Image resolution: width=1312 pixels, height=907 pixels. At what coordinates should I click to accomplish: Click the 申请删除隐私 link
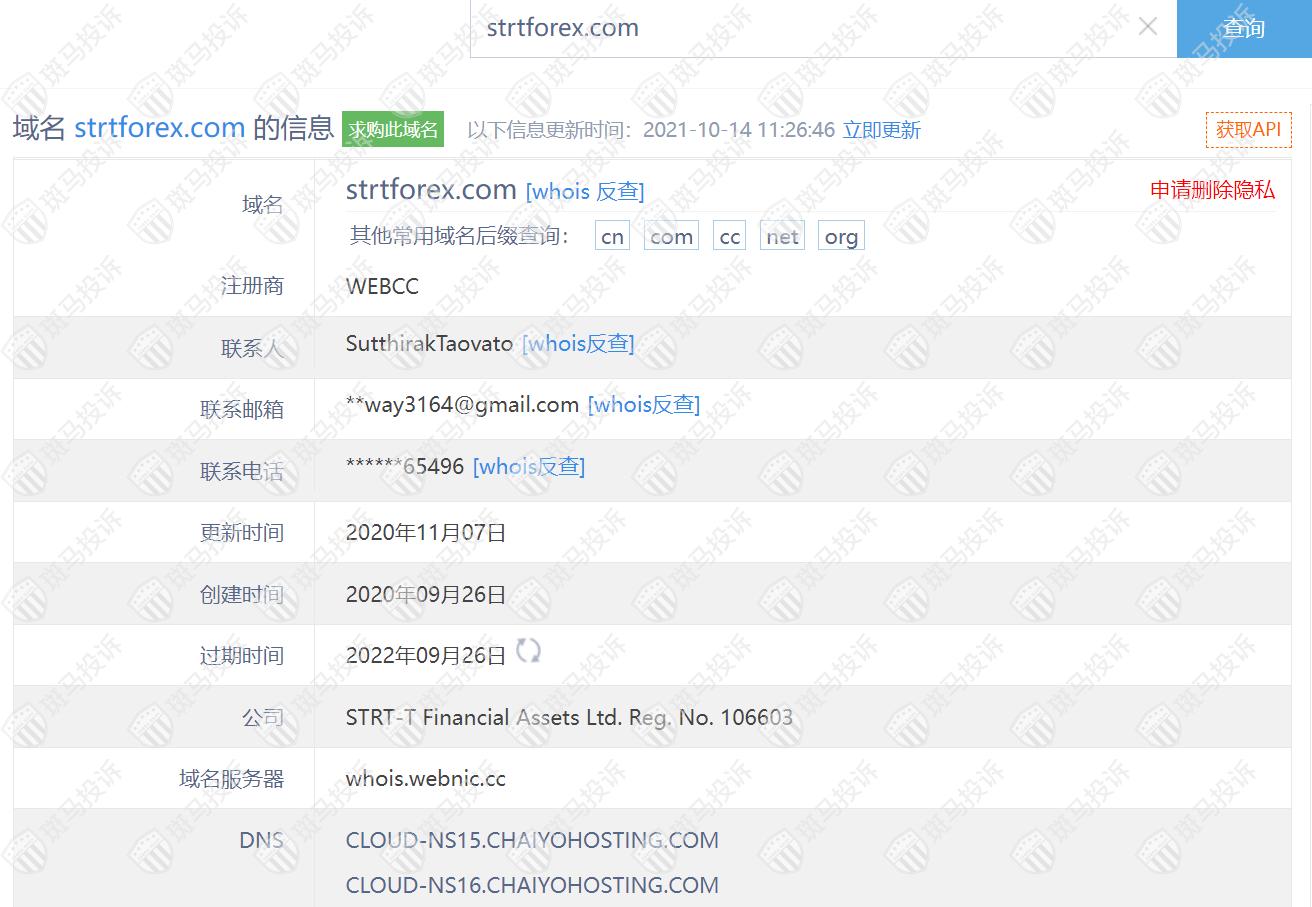1212,190
